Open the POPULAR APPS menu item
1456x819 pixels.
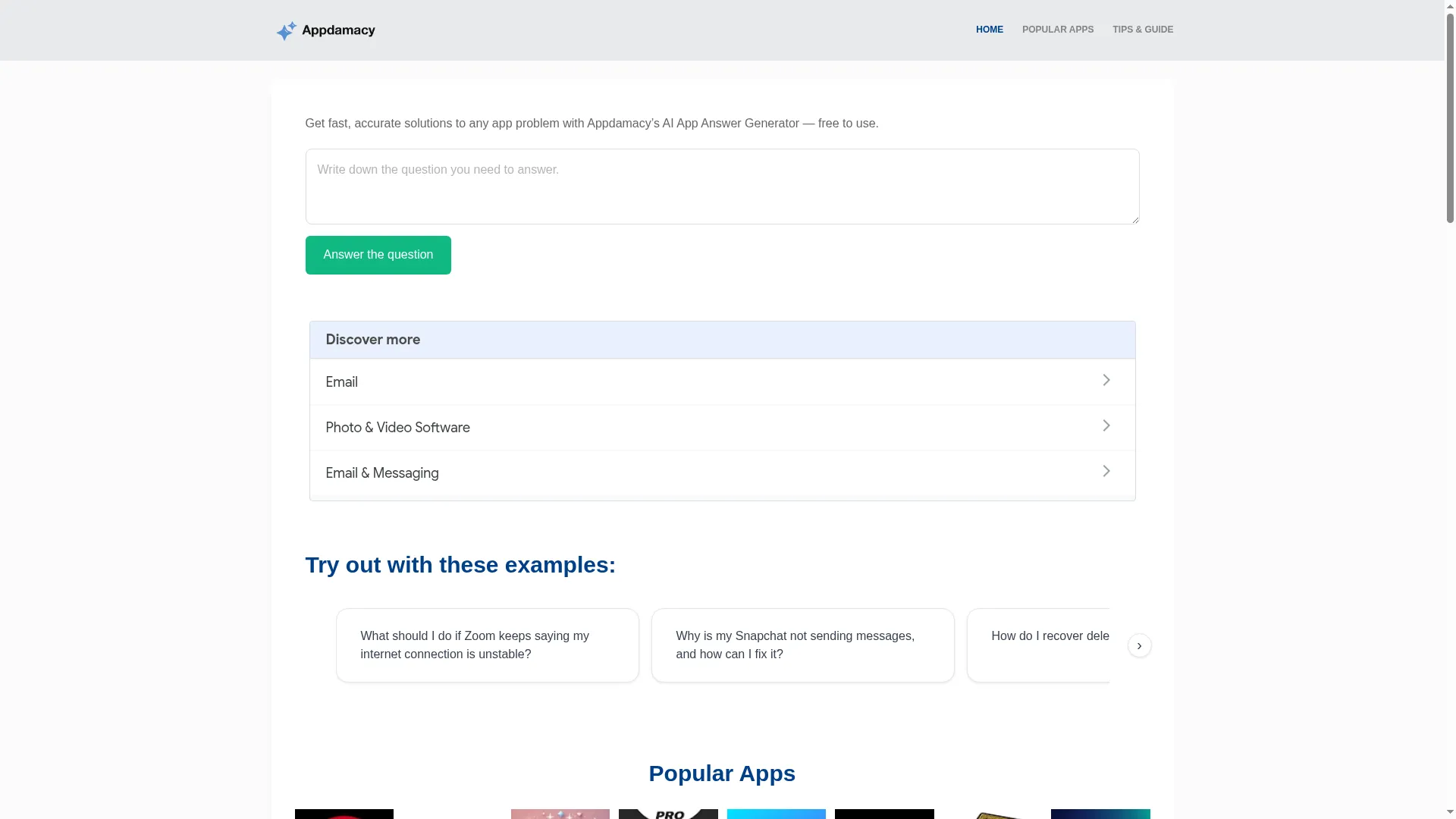click(x=1057, y=30)
